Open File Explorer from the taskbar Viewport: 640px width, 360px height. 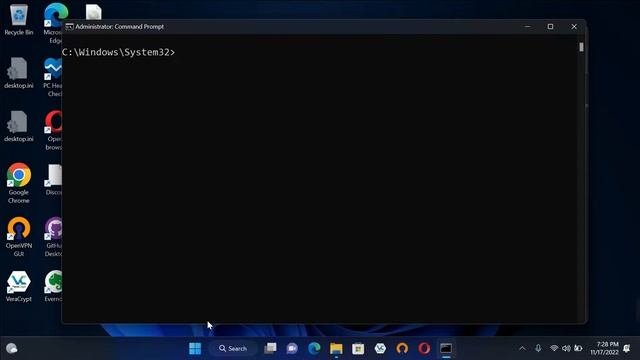click(336, 348)
